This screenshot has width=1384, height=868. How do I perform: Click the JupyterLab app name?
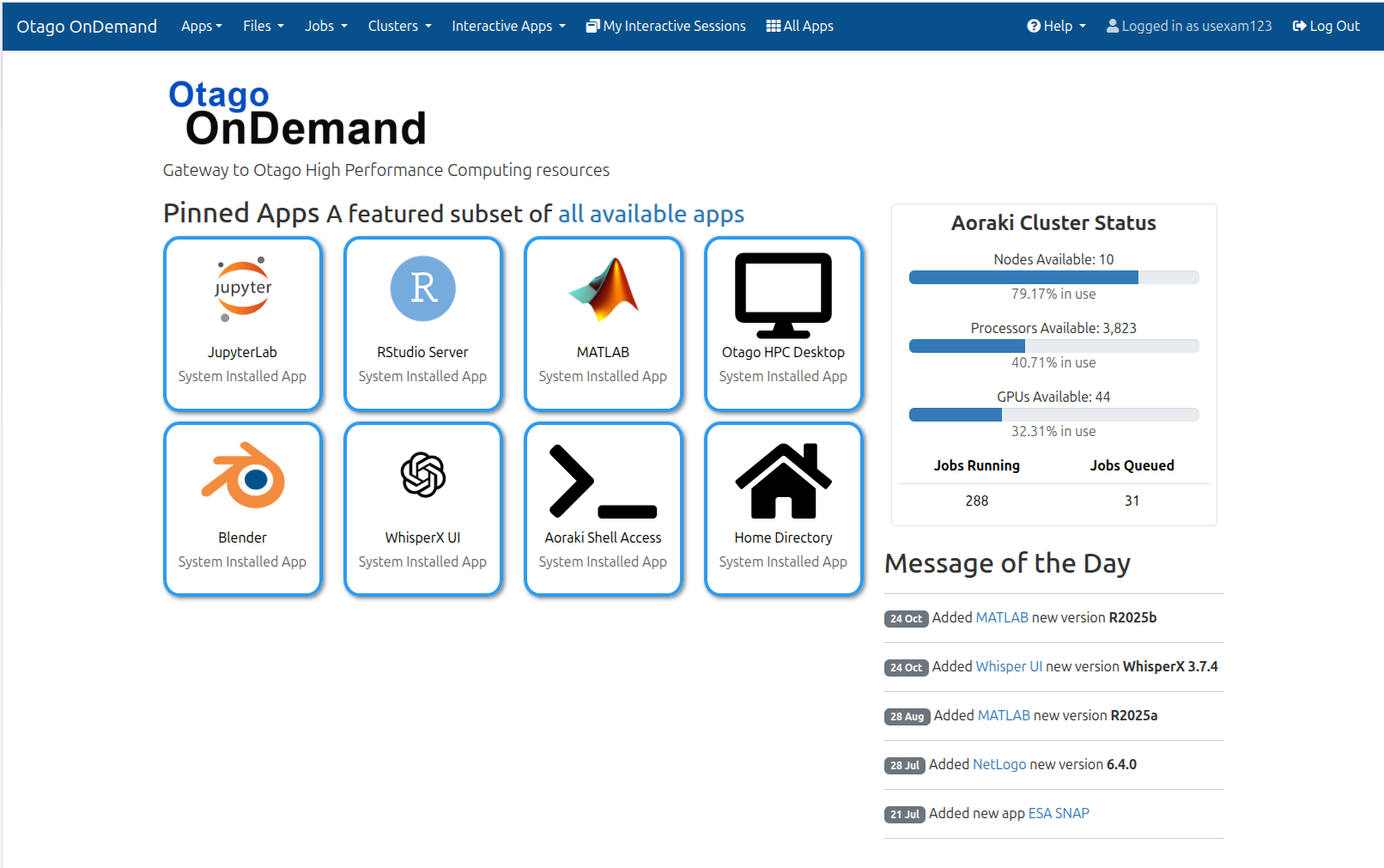pos(242,352)
